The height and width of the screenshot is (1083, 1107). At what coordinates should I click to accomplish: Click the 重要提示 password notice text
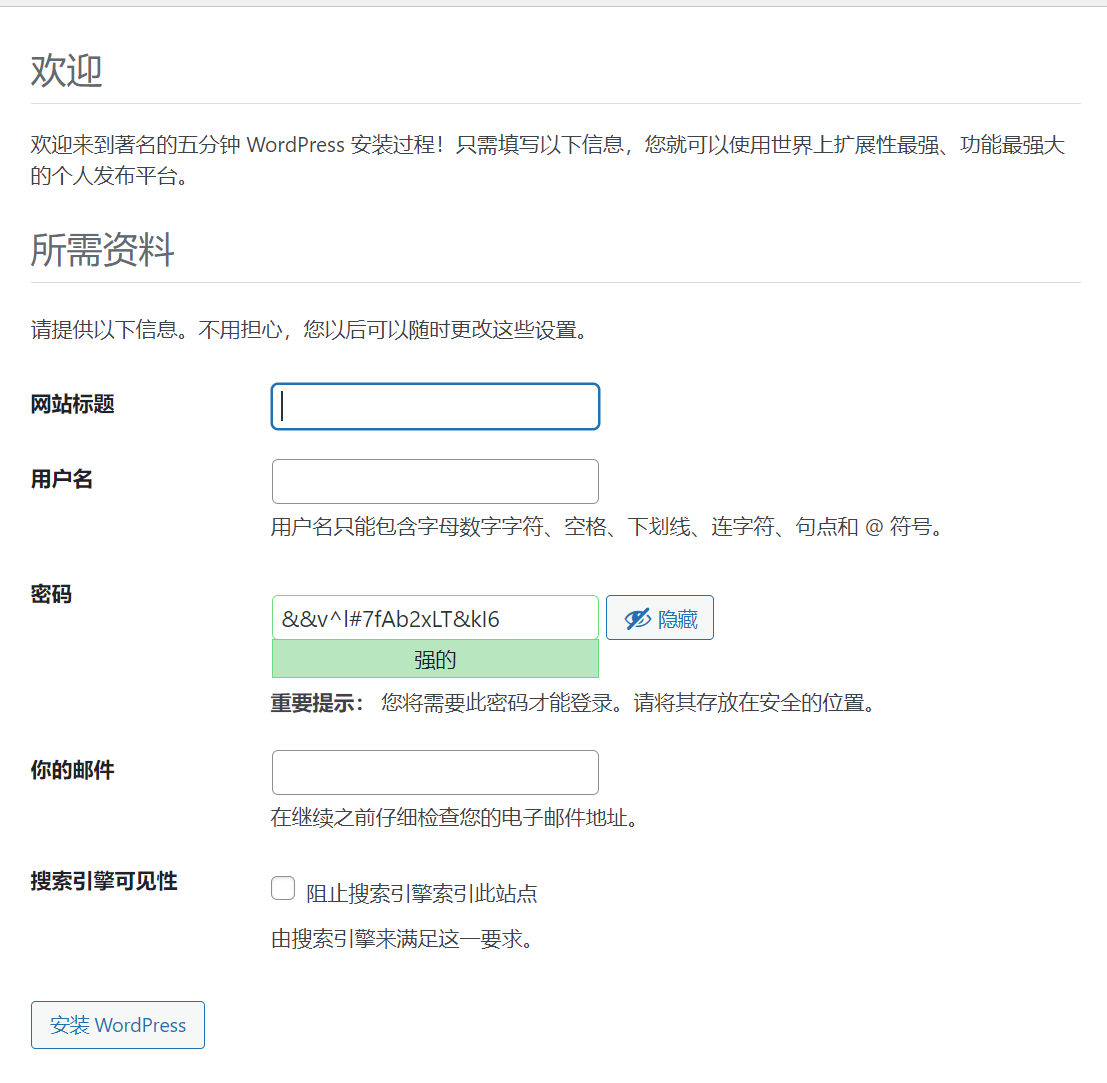click(573, 703)
